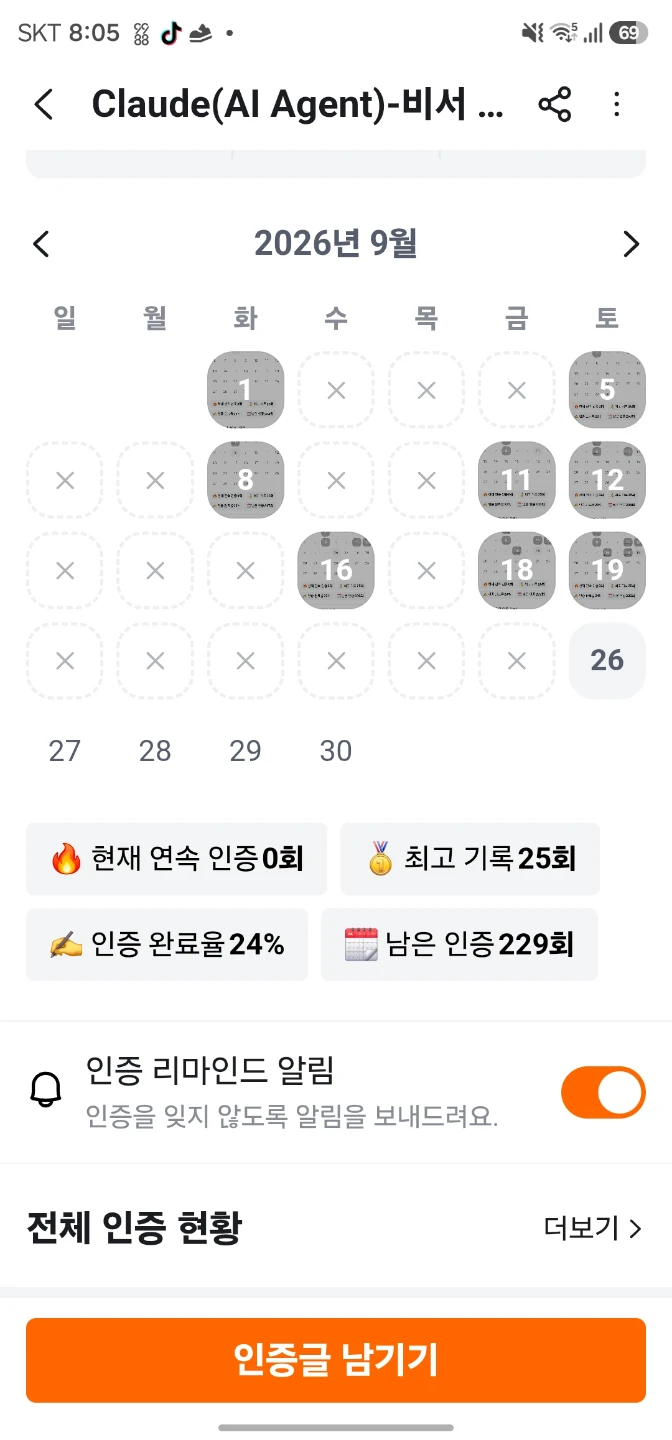Open the certification thumbnail for day 1
The height and width of the screenshot is (1440, 672).
[x=245, y=390]
